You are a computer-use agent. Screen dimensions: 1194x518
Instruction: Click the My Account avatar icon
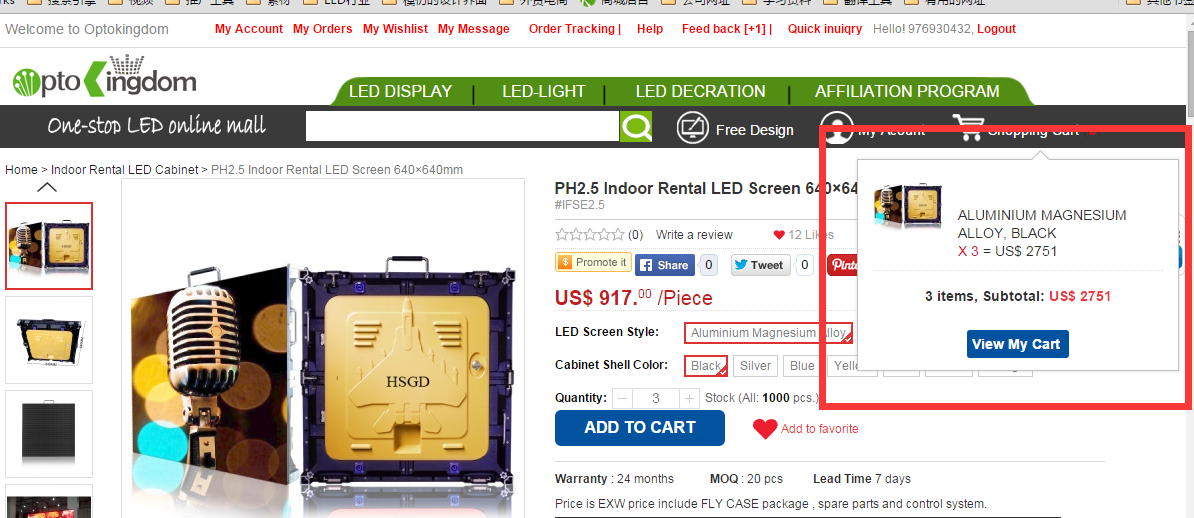click(x=837, y=128)
